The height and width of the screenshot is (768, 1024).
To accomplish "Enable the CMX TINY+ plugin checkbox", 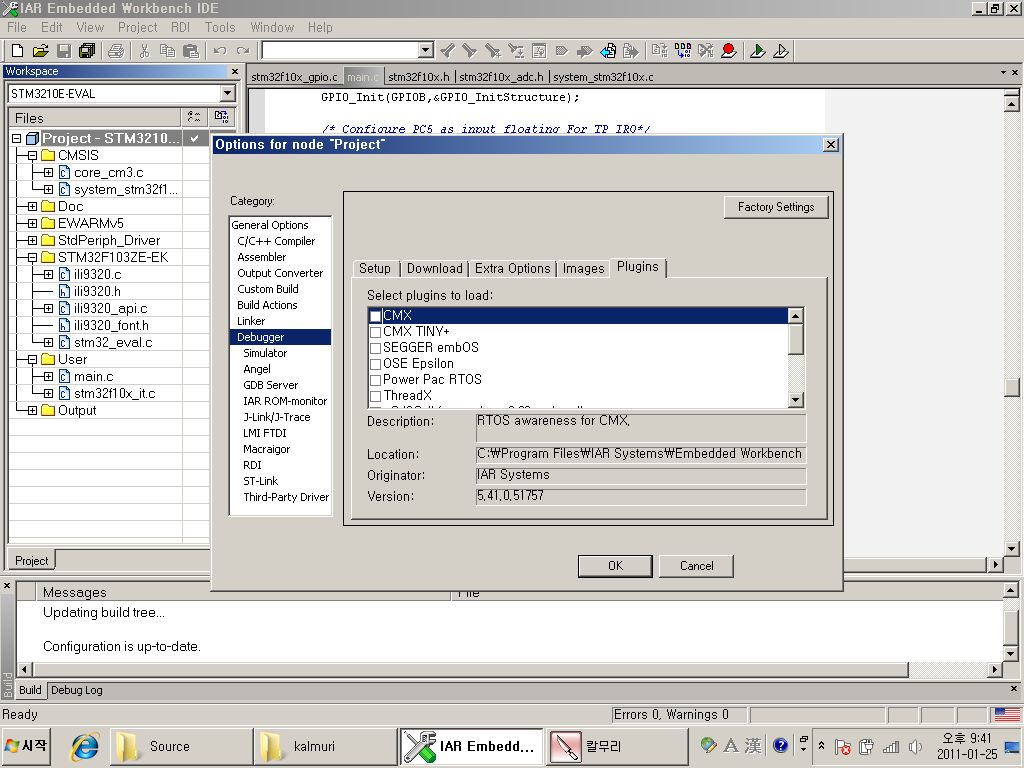I will [376, 332].
